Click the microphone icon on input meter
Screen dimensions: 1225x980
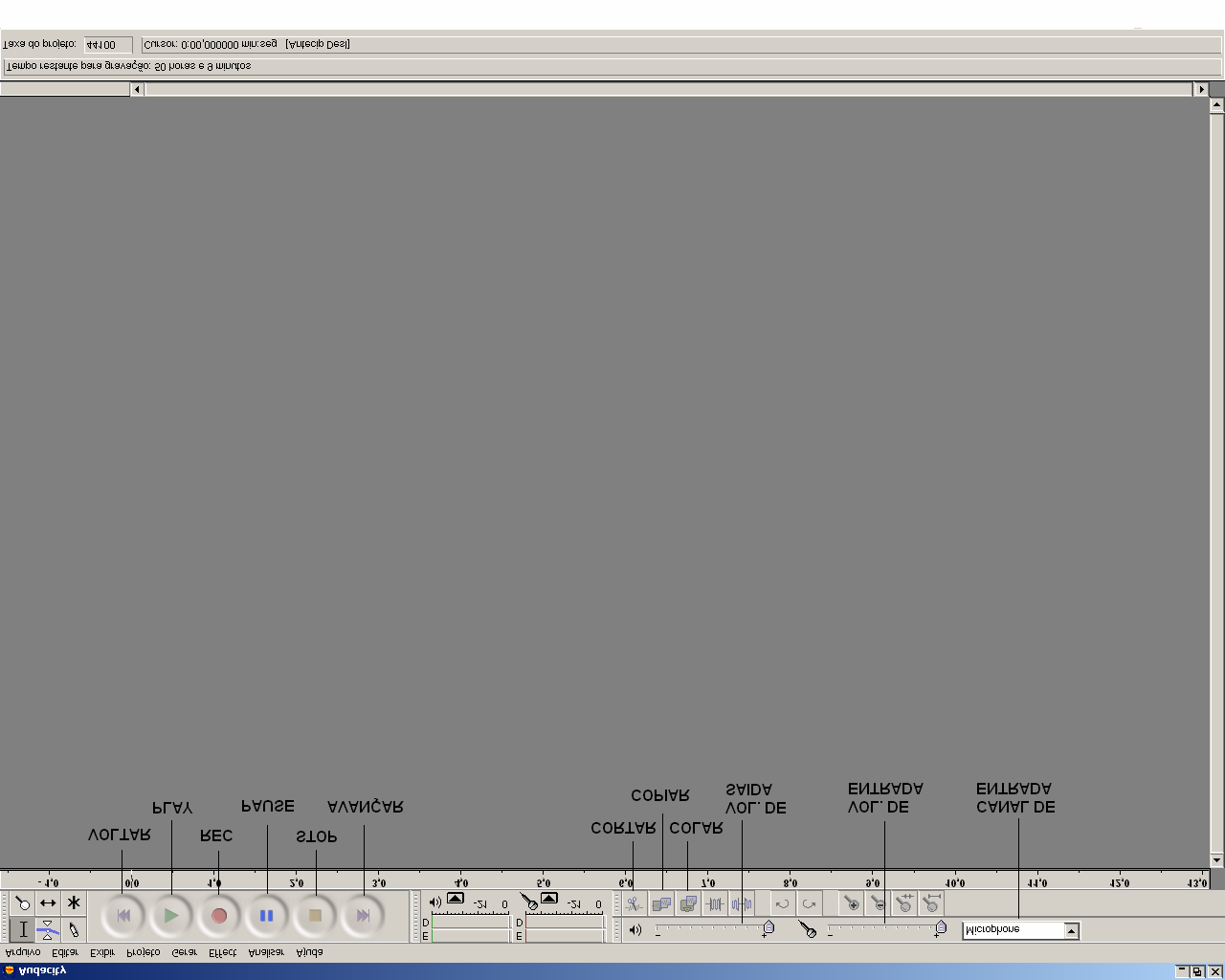pyautogui.click(x=528, y=902)
